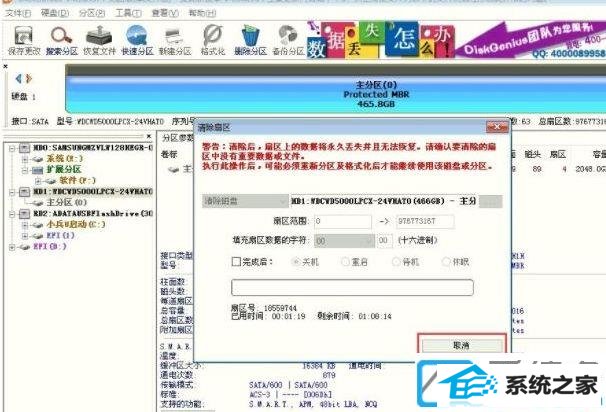This screenshot has width=606, height=412.
Task: Click the 取消 (Cancel) button
Action: pos(462,345)
